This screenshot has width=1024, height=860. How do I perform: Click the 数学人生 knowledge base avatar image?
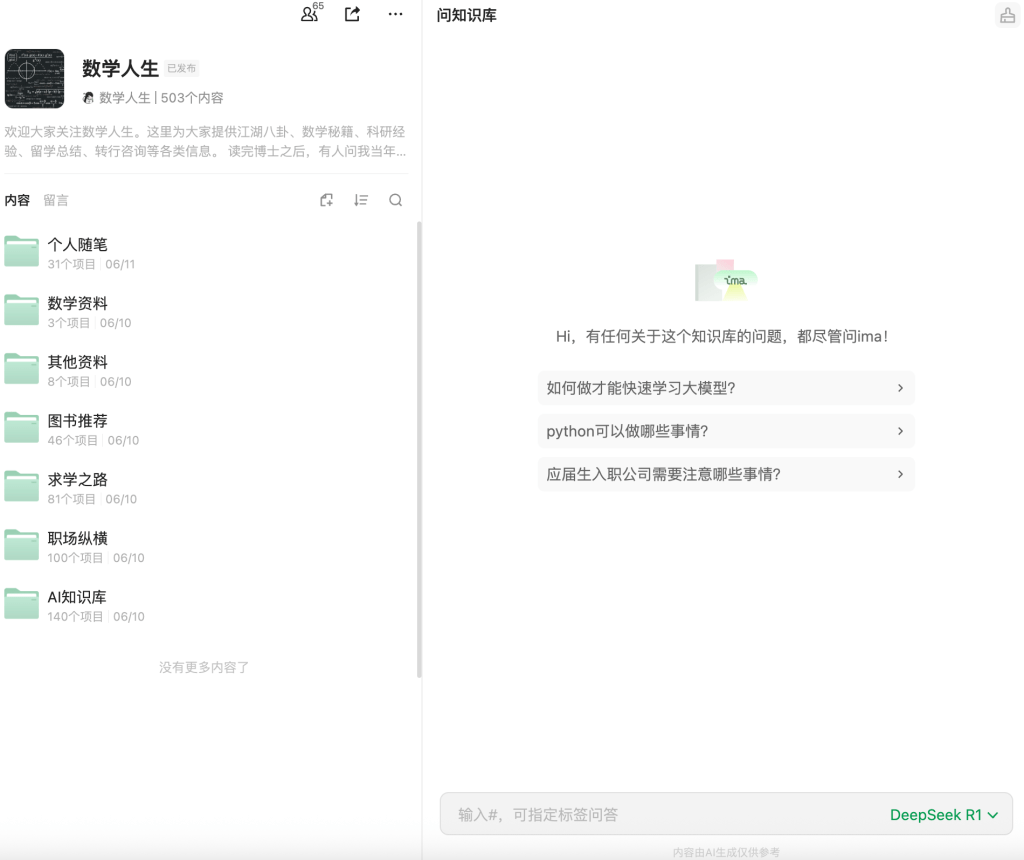tap(34, 79)
